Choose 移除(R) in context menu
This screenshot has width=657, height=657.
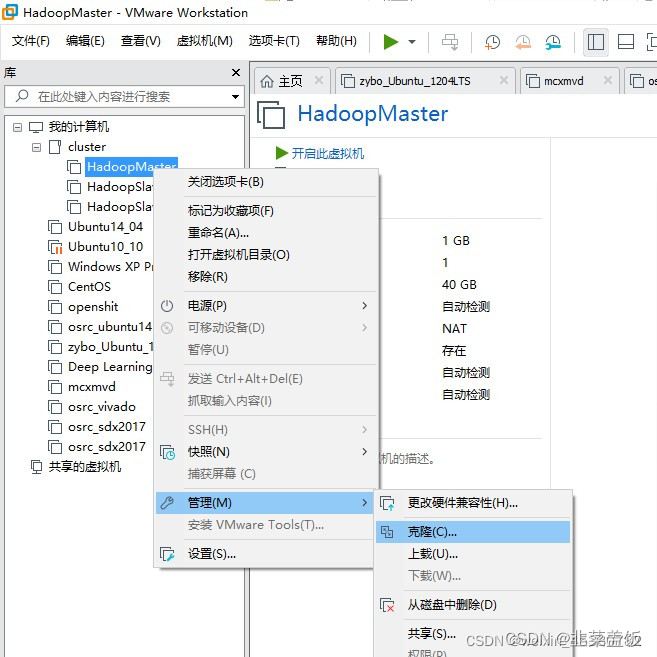[x=266, y=277]
